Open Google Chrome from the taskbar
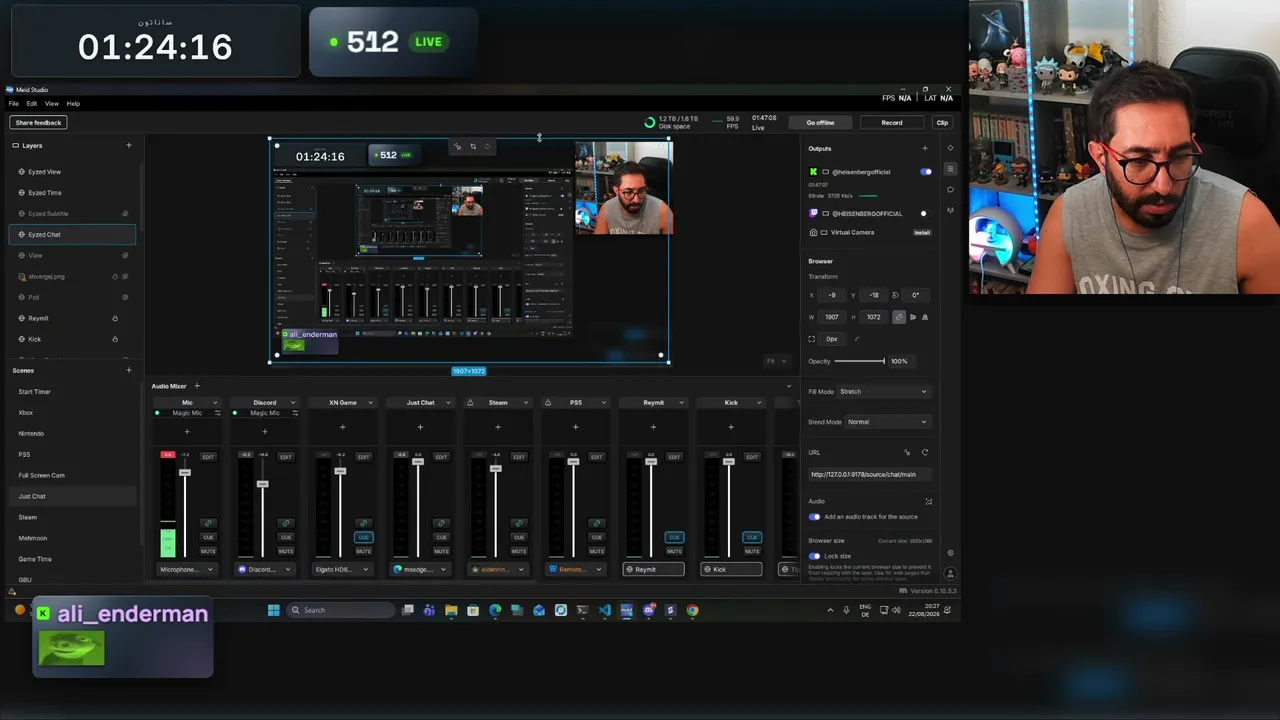1280x720 pixels. pos(692,610)
